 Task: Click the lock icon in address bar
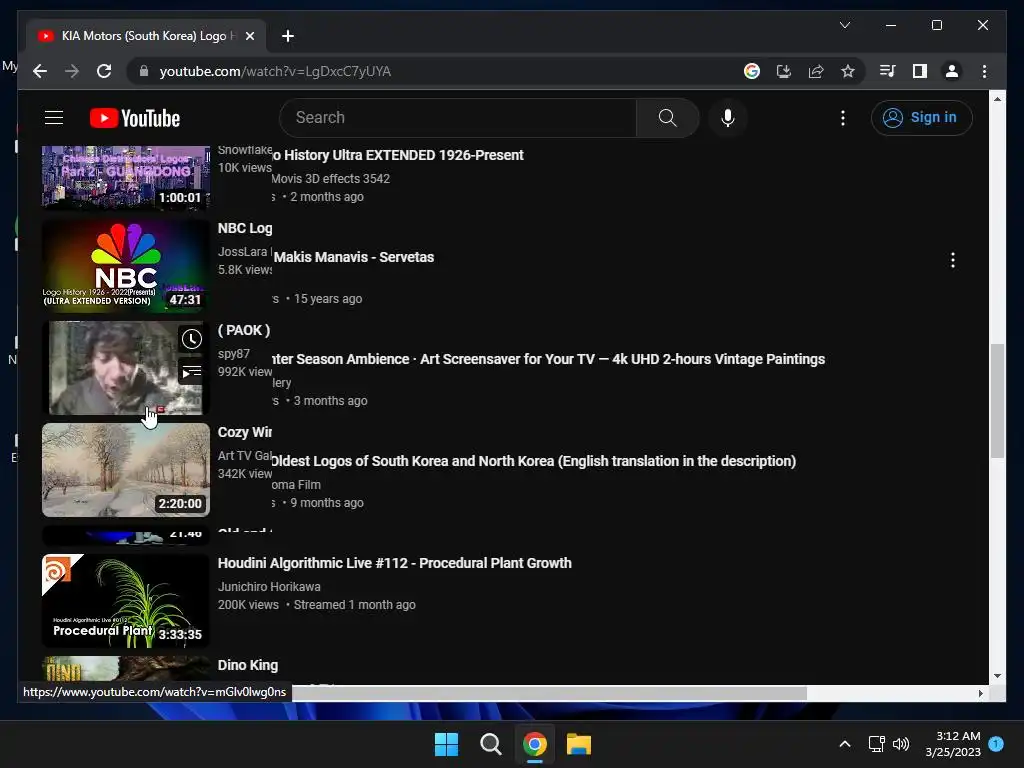pos(144,71)
